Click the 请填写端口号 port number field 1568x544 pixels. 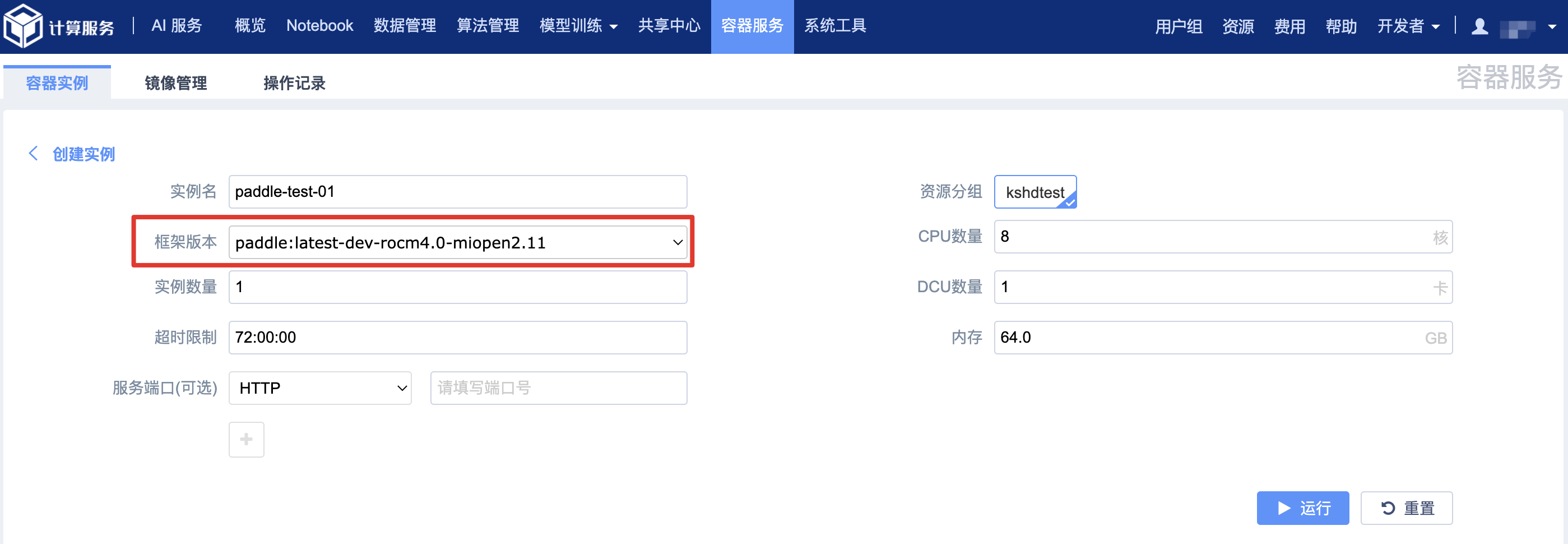pos(557,388)
